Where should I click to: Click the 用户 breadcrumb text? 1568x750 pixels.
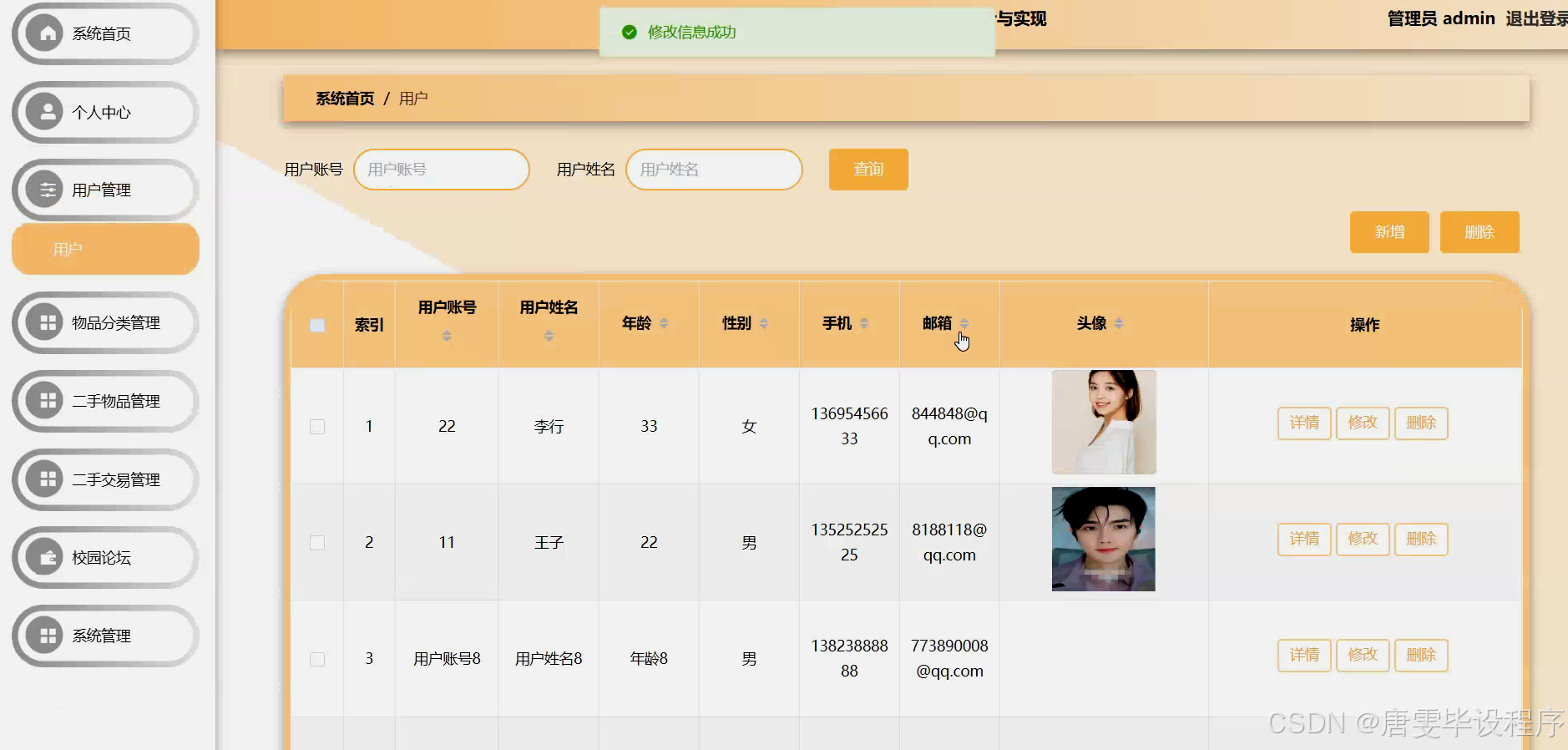(413, 99)
